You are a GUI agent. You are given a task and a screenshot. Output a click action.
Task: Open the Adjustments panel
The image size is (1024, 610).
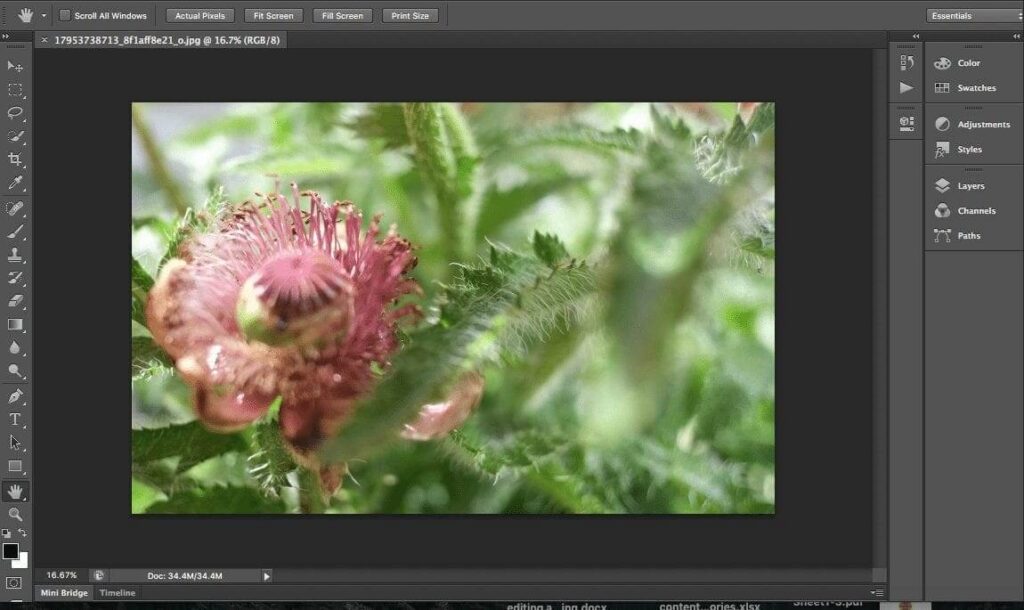click(973, 123)
